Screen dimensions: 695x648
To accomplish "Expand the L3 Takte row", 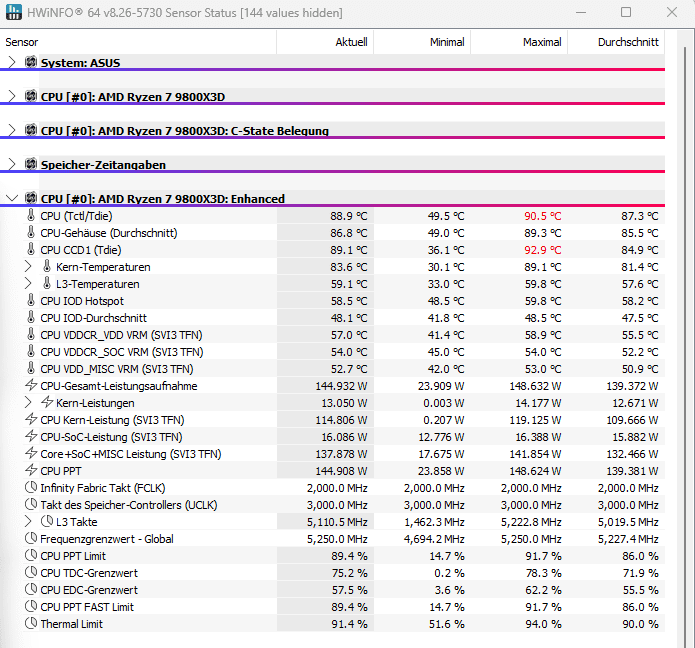I will click(x=28, y=521).
